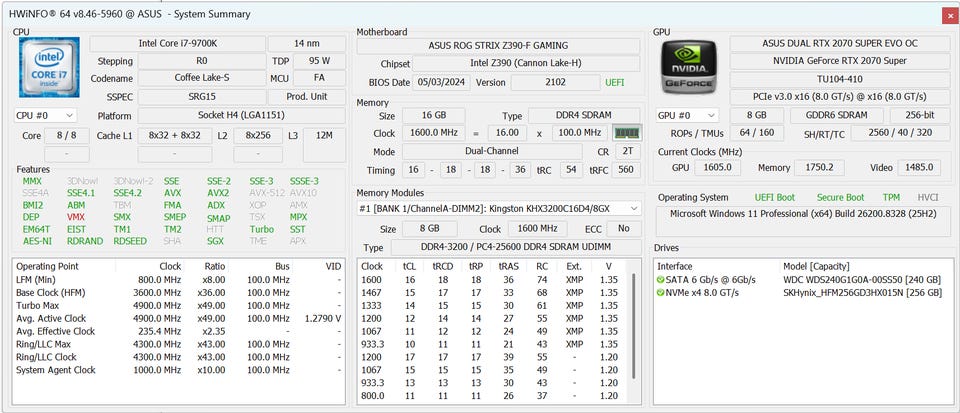
Task: Click the PCIe v3.0 x16 link field
Action: [840, 97]
